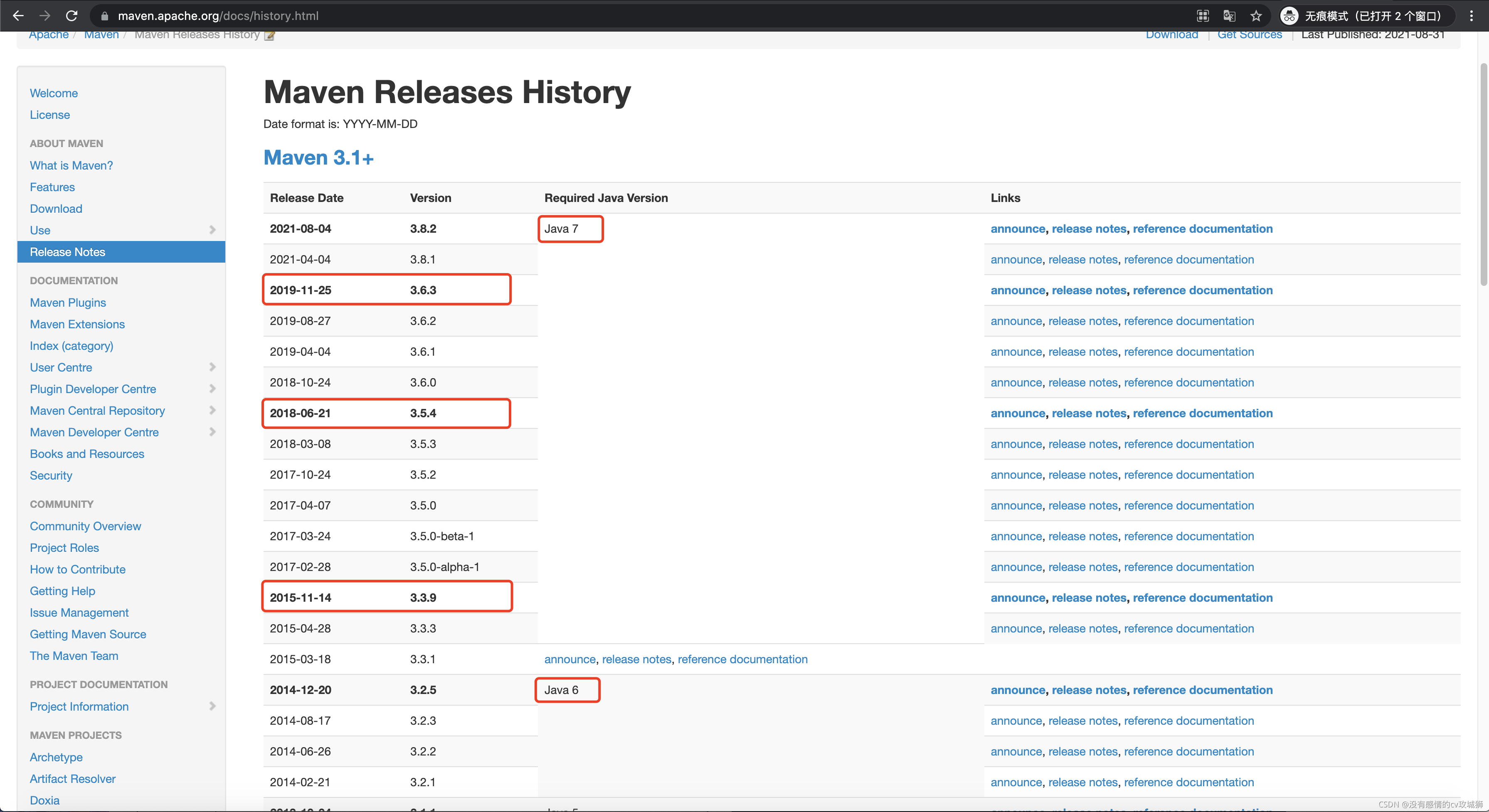Open Features in the sidebar
This screenshot has height=812, width=1489.
(52, 187)
